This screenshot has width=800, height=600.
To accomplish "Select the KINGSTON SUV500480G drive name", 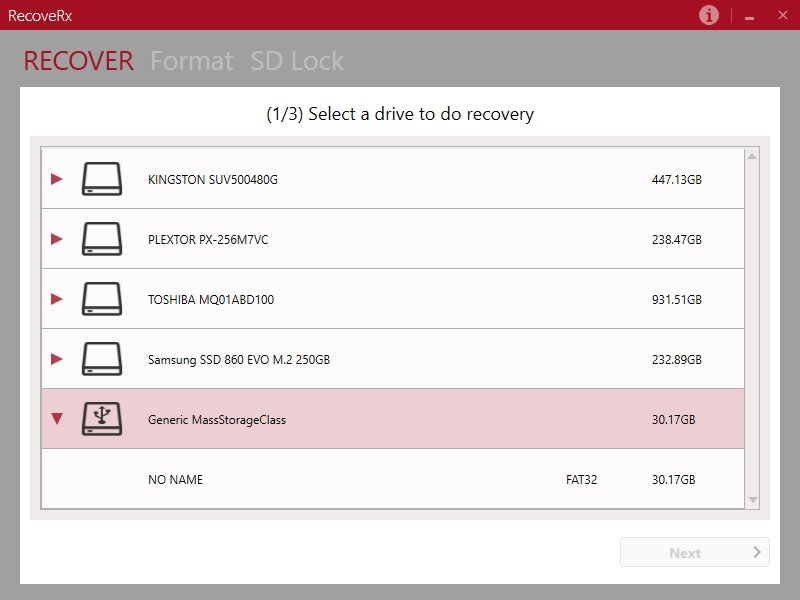I will click(213, 180).
